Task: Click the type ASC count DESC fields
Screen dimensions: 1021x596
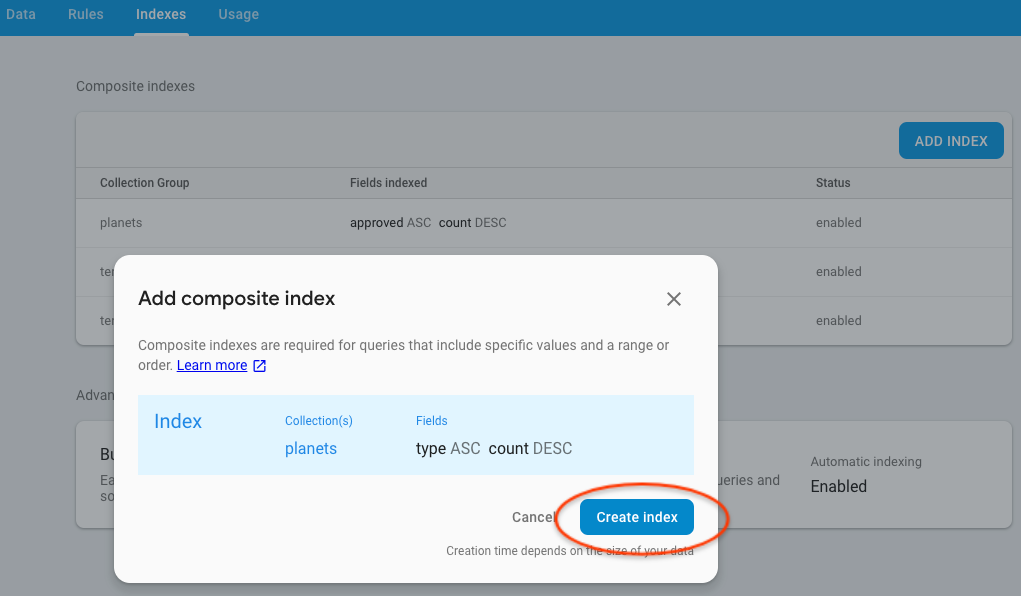Action: click(494, 449)
